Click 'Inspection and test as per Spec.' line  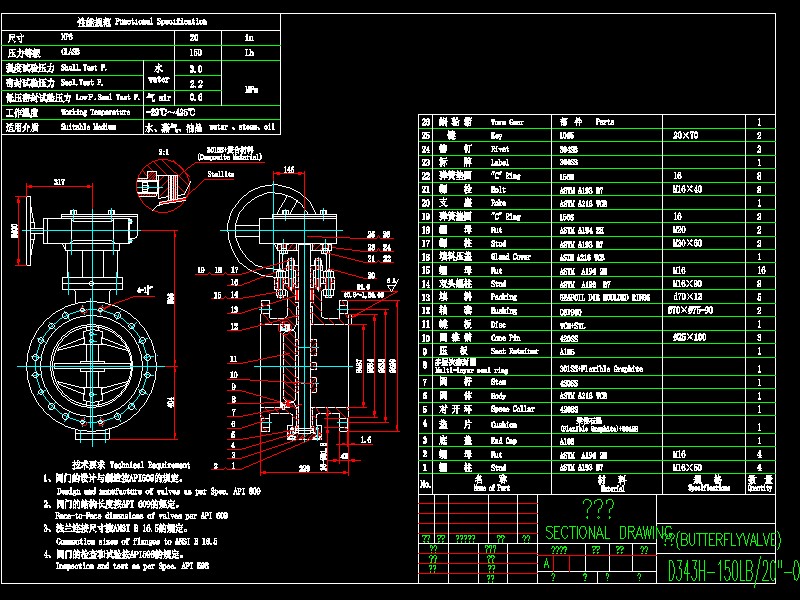pos(132,566)
